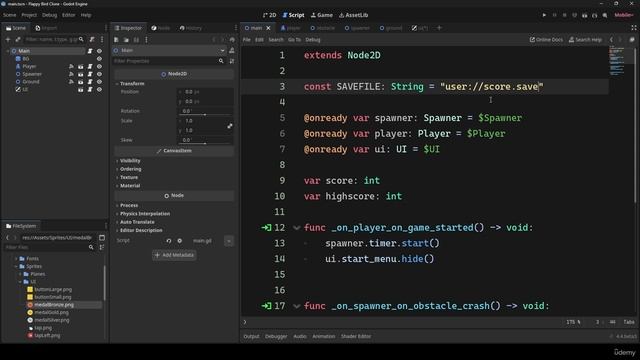The width and height of the screenshot is (640, 360).
Task: Save the edited resource in Inspector toolbar
Action: (x=136, y=40)
